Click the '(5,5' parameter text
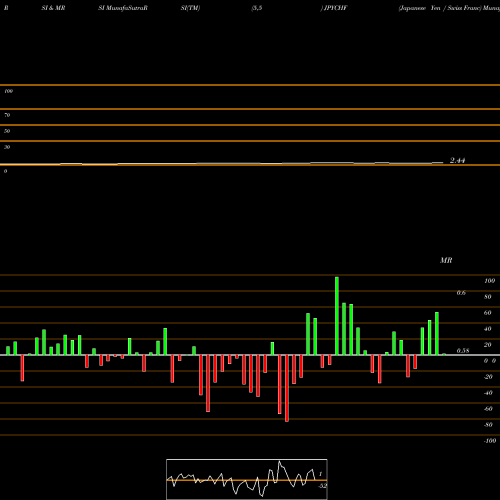The image size is (500, 500). 257,8
